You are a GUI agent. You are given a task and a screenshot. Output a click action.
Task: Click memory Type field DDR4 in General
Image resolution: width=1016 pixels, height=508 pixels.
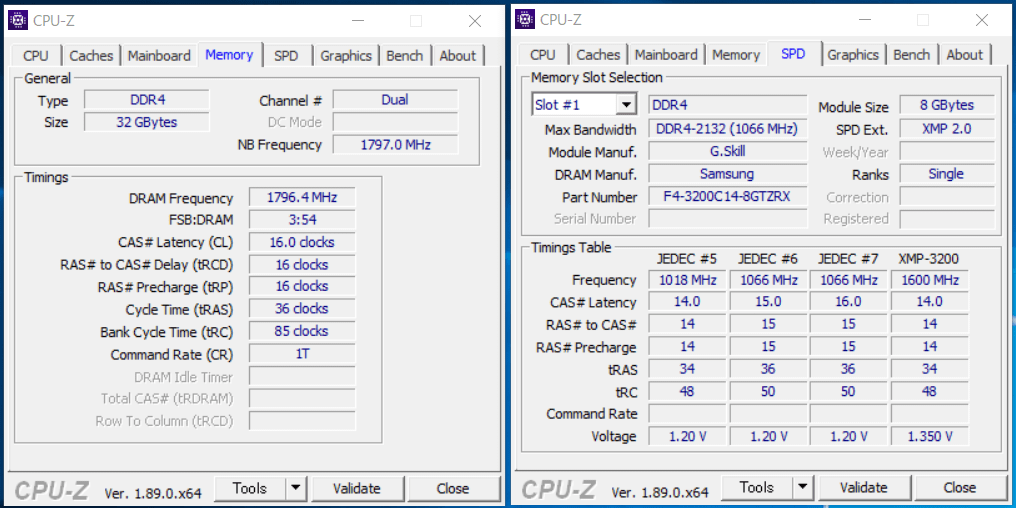coord(147,100)
